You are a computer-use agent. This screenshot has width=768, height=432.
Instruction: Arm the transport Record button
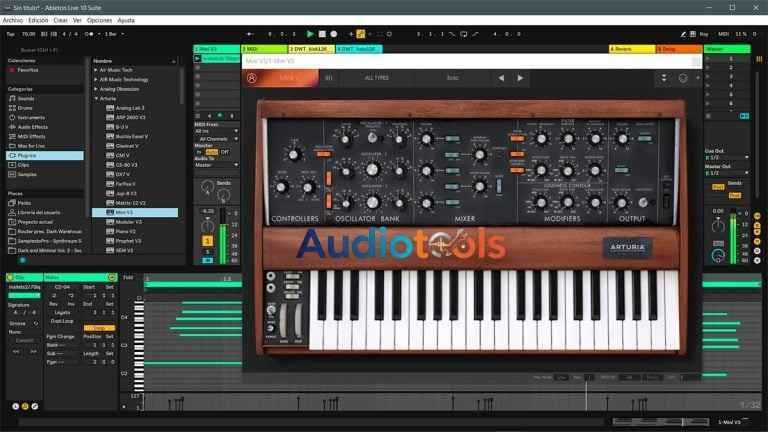[x=334, y=34]
